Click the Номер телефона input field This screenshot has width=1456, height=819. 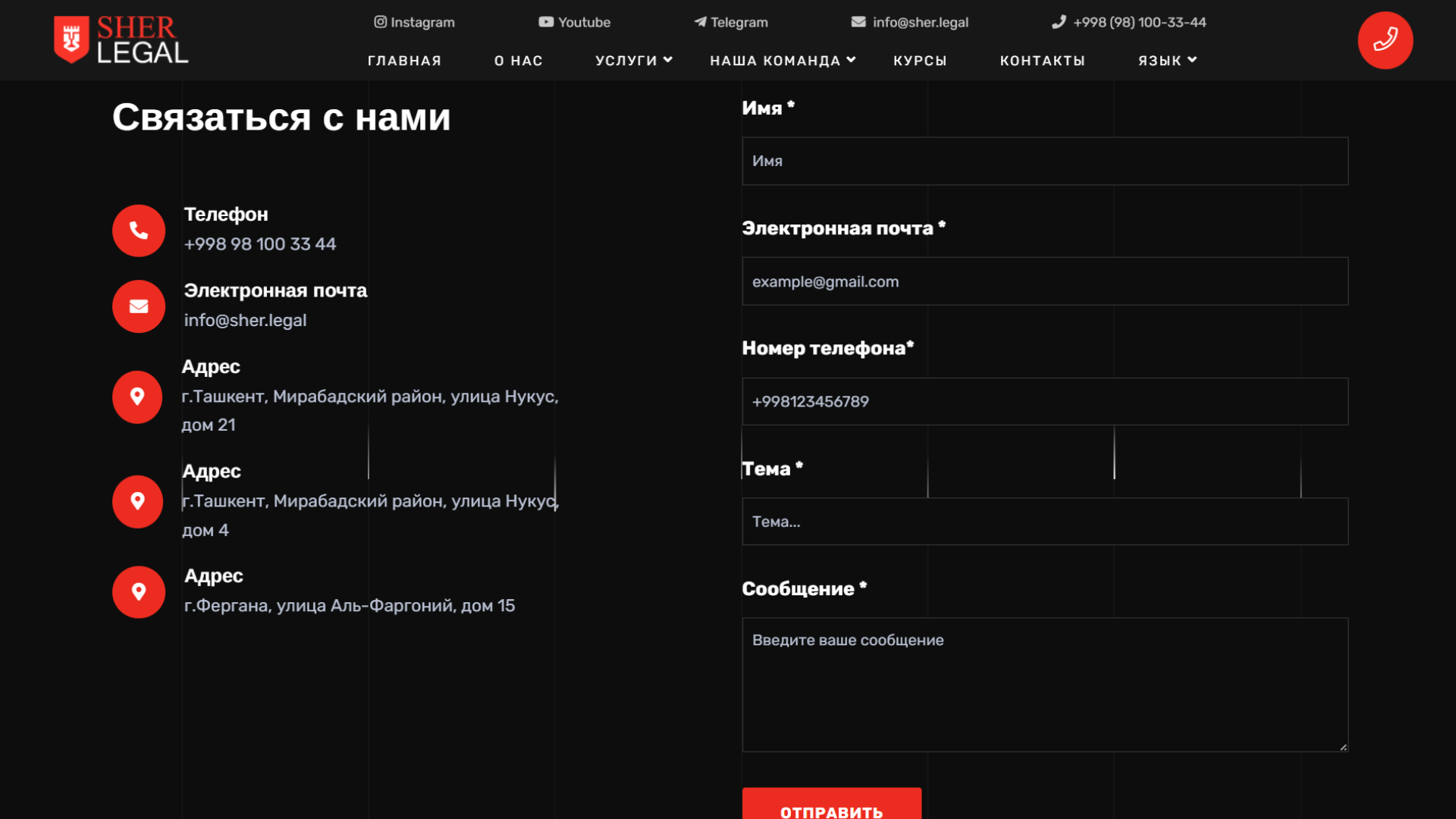coord(1044,401)
